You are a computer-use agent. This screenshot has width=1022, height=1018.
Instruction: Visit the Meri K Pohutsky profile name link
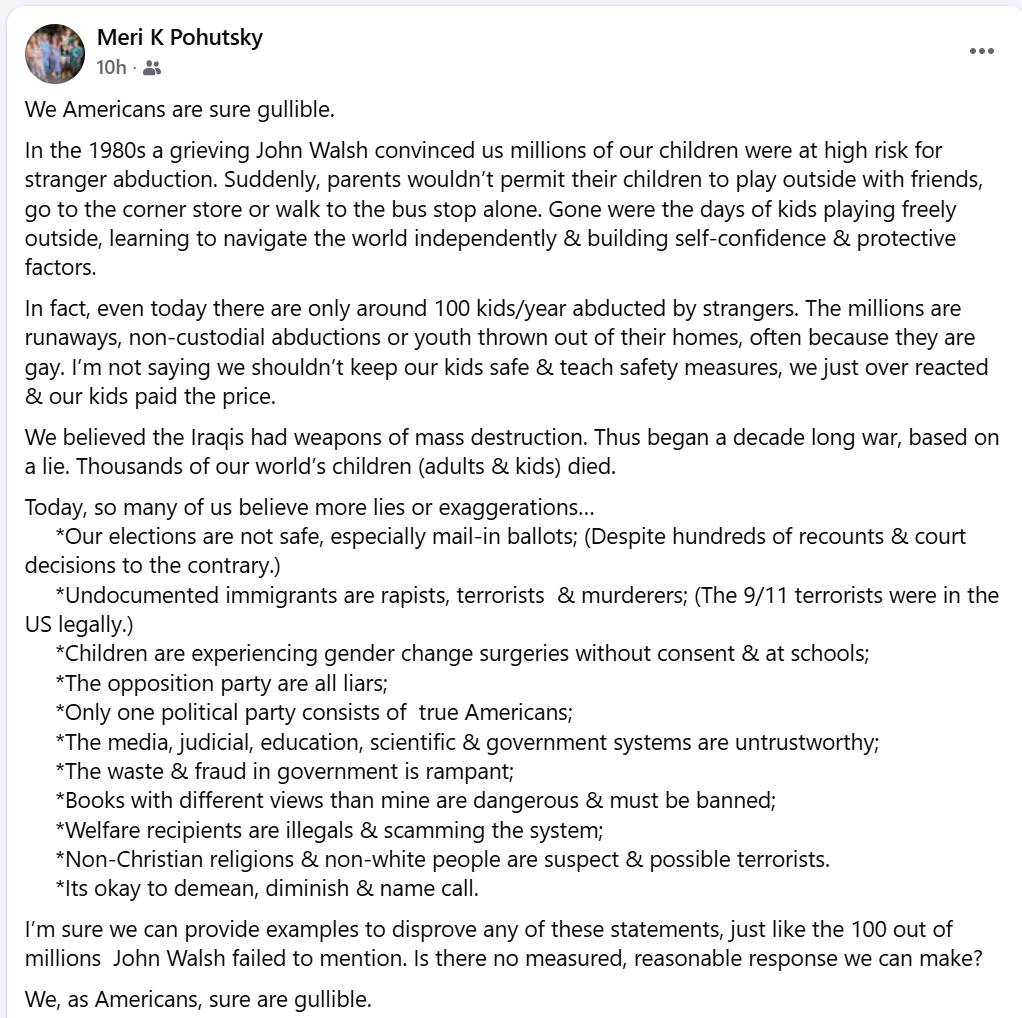click(180, 38)
